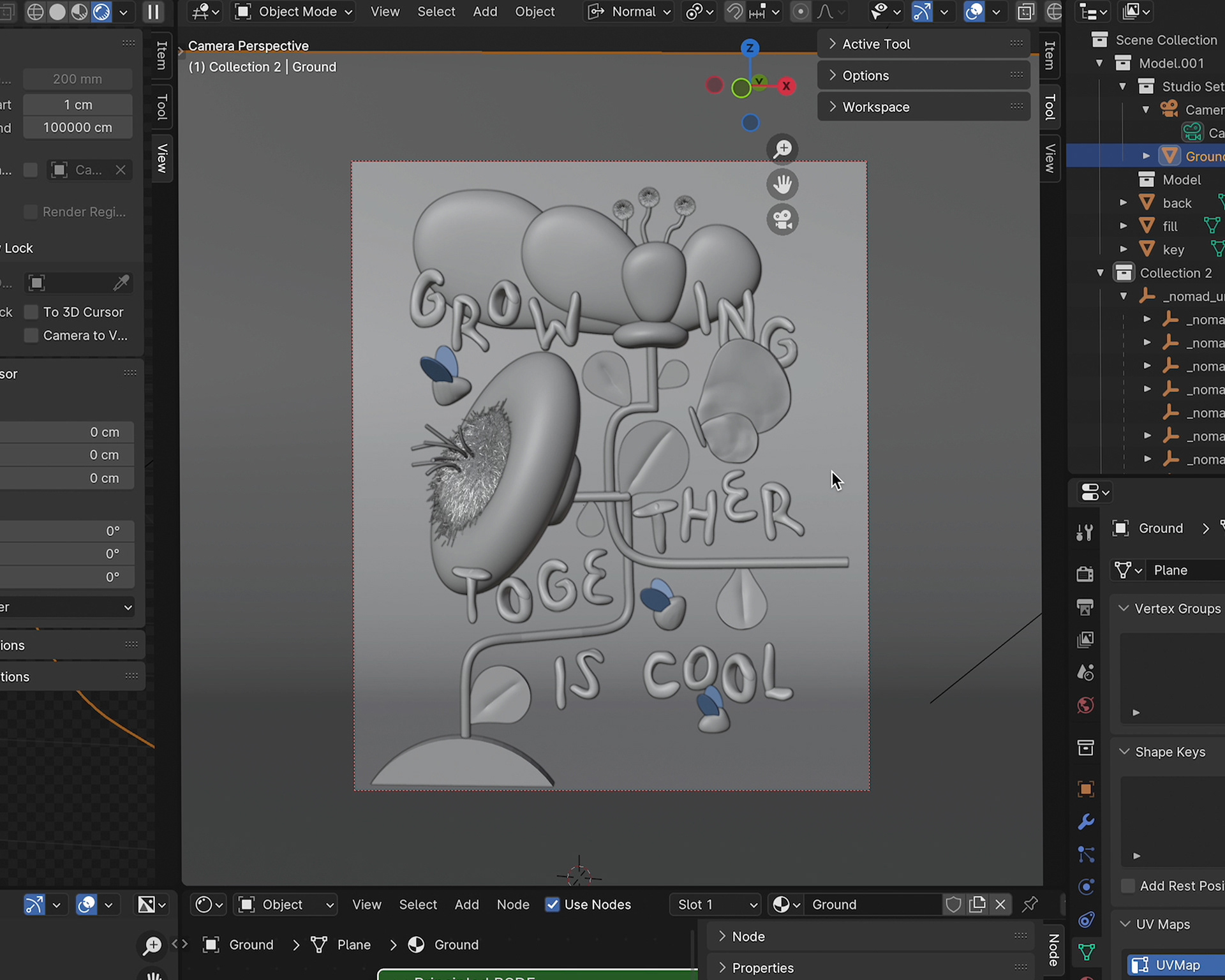
Task: Open the Object Mode dropdown
Action: (x=294, y=11)
